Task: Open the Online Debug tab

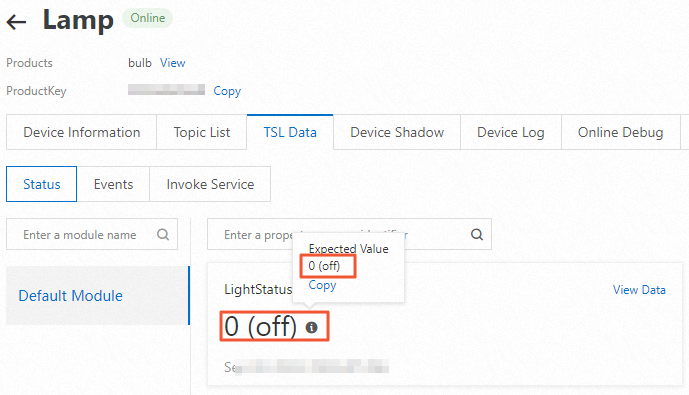Action: [620, 132]
